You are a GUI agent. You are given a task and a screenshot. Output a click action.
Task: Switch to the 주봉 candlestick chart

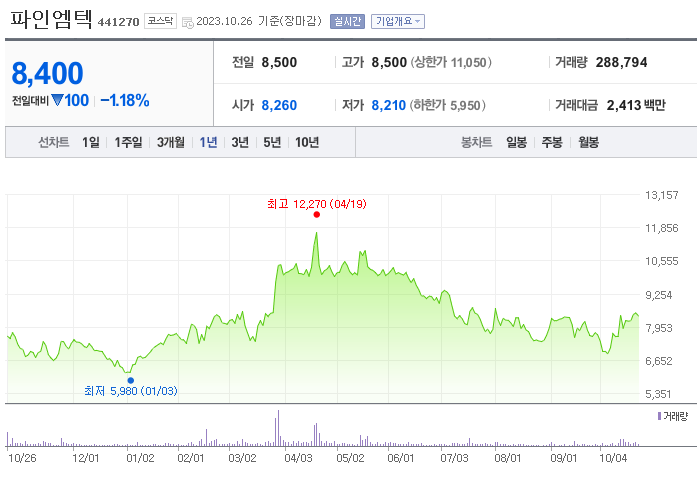pos(552,142)
